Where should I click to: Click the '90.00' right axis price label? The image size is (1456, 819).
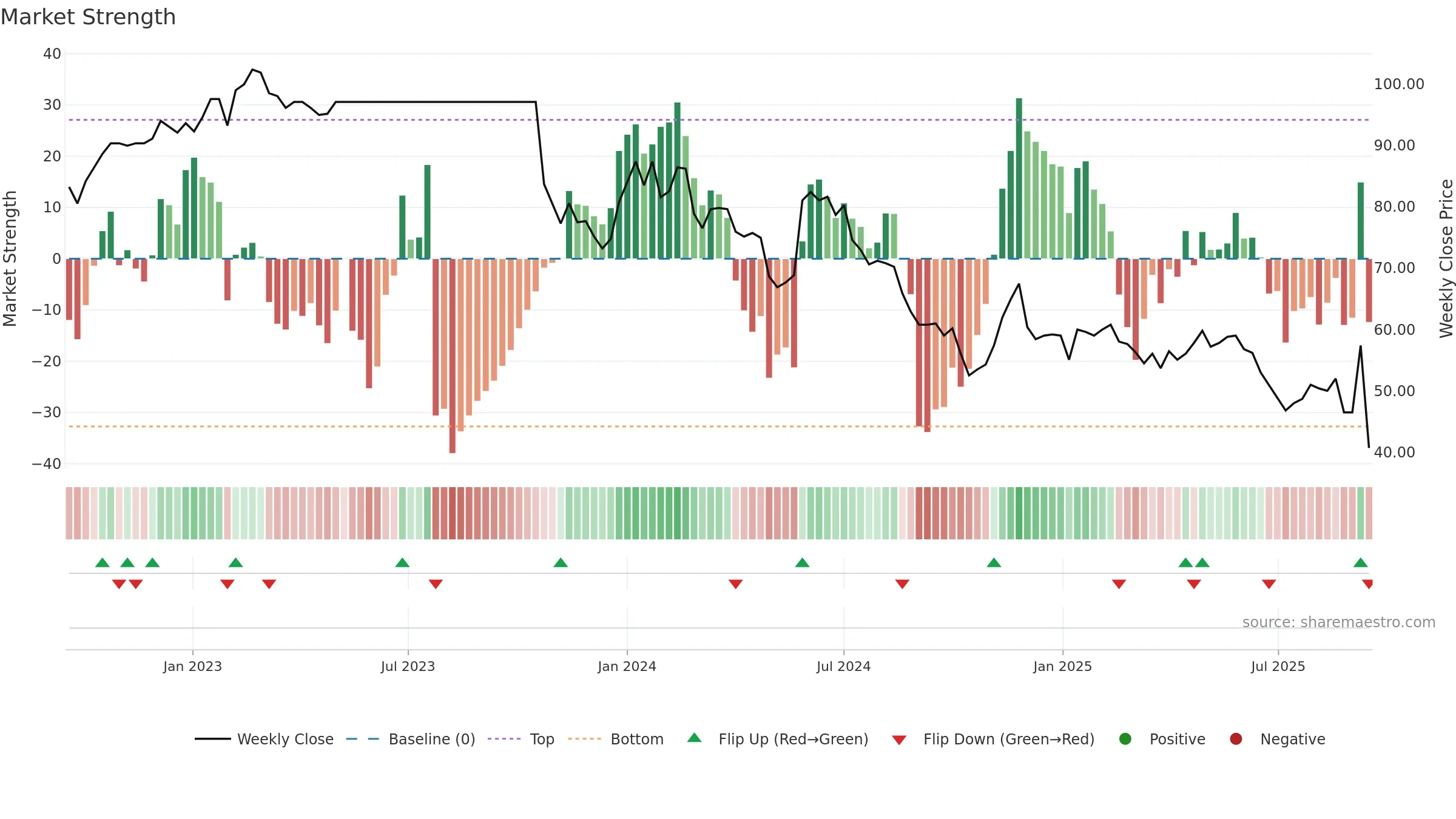pos(1394,145)
